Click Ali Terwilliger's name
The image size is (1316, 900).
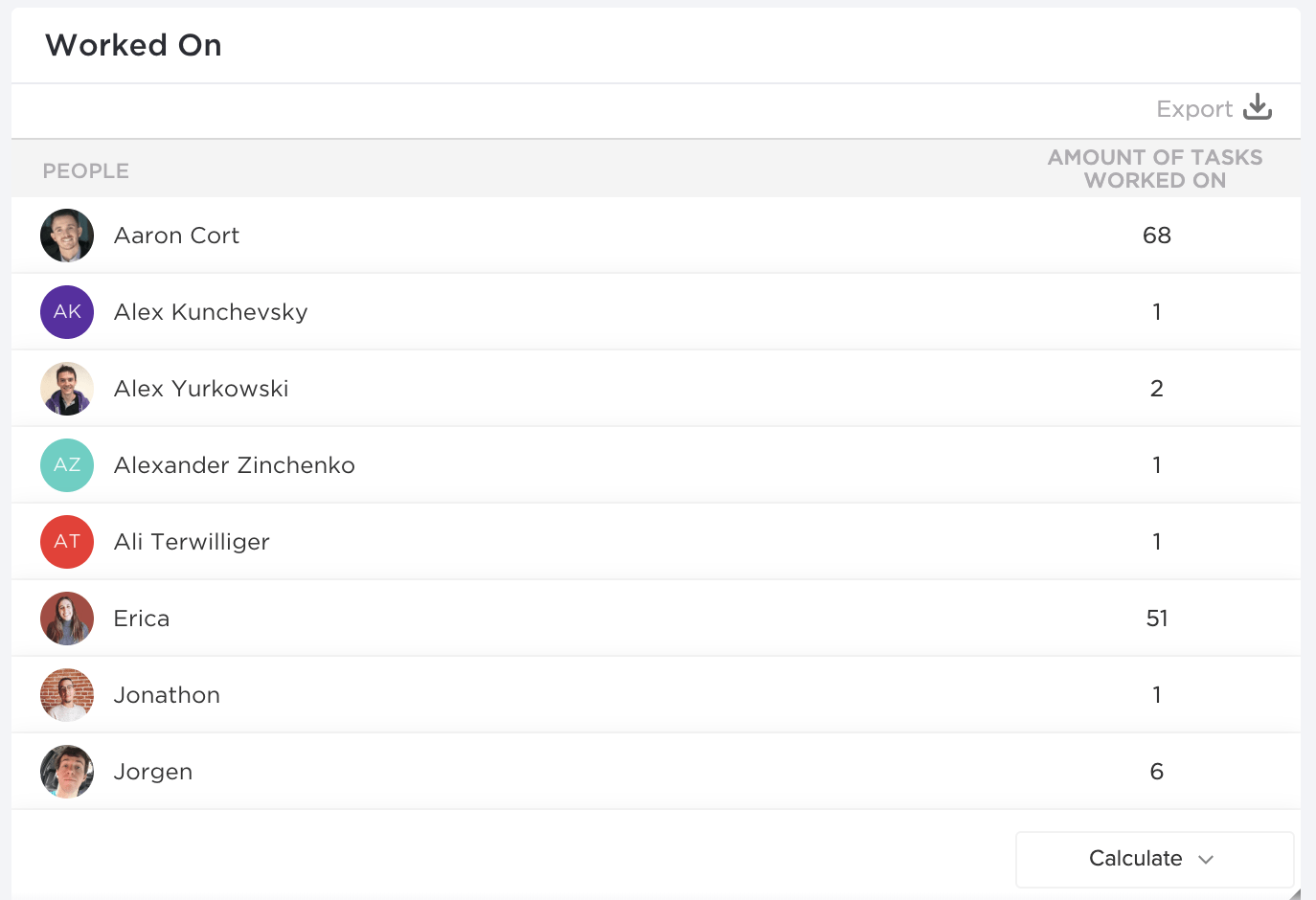tap(192, 542)
